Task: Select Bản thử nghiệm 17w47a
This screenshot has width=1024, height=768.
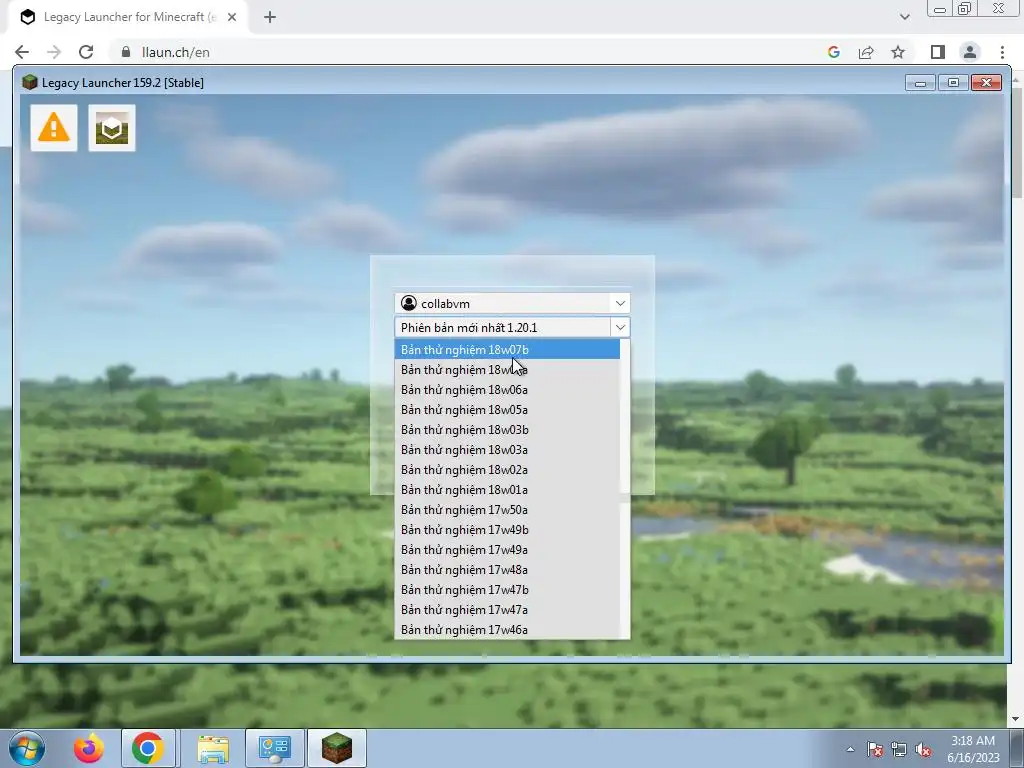Action: click(x=507, y=610)
